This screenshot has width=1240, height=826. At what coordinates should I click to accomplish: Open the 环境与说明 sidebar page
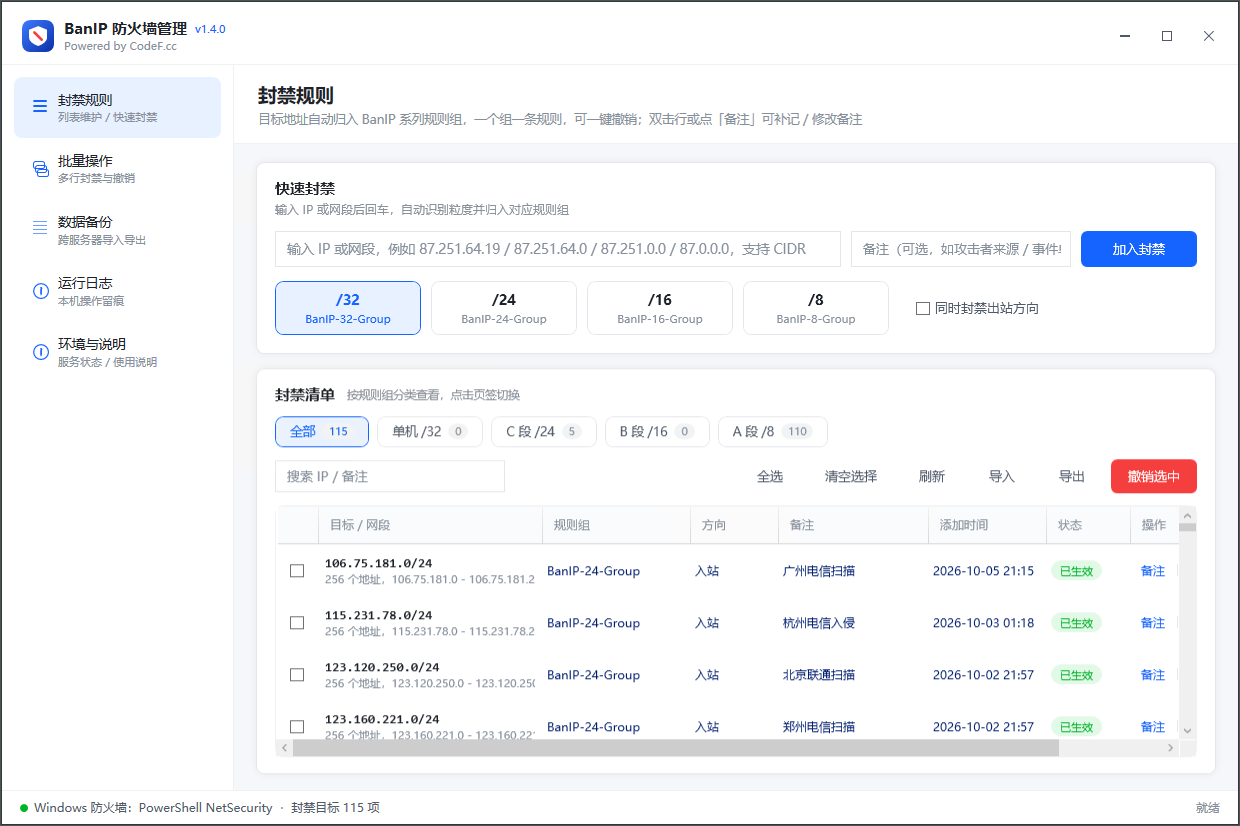coord(118,352)
